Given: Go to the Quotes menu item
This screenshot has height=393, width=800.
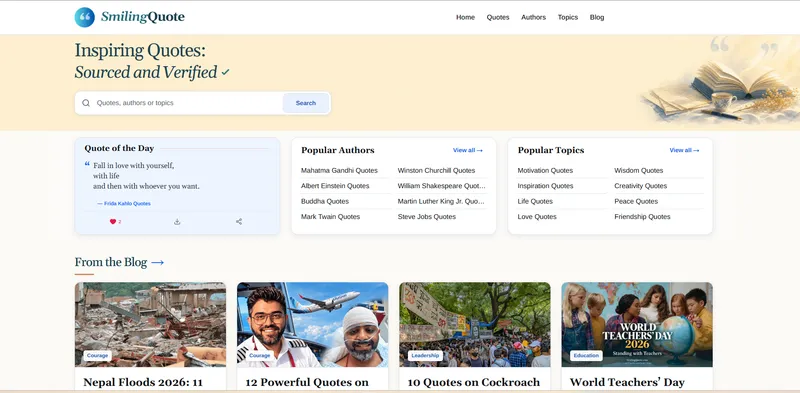Looking at the screenshot, I should (x=498, y=17).
